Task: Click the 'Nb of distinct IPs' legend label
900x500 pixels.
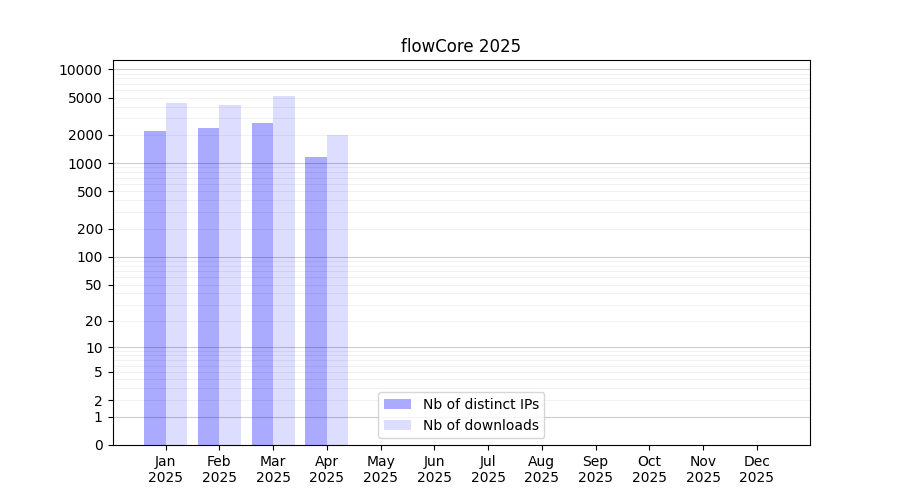Action: 480,404
